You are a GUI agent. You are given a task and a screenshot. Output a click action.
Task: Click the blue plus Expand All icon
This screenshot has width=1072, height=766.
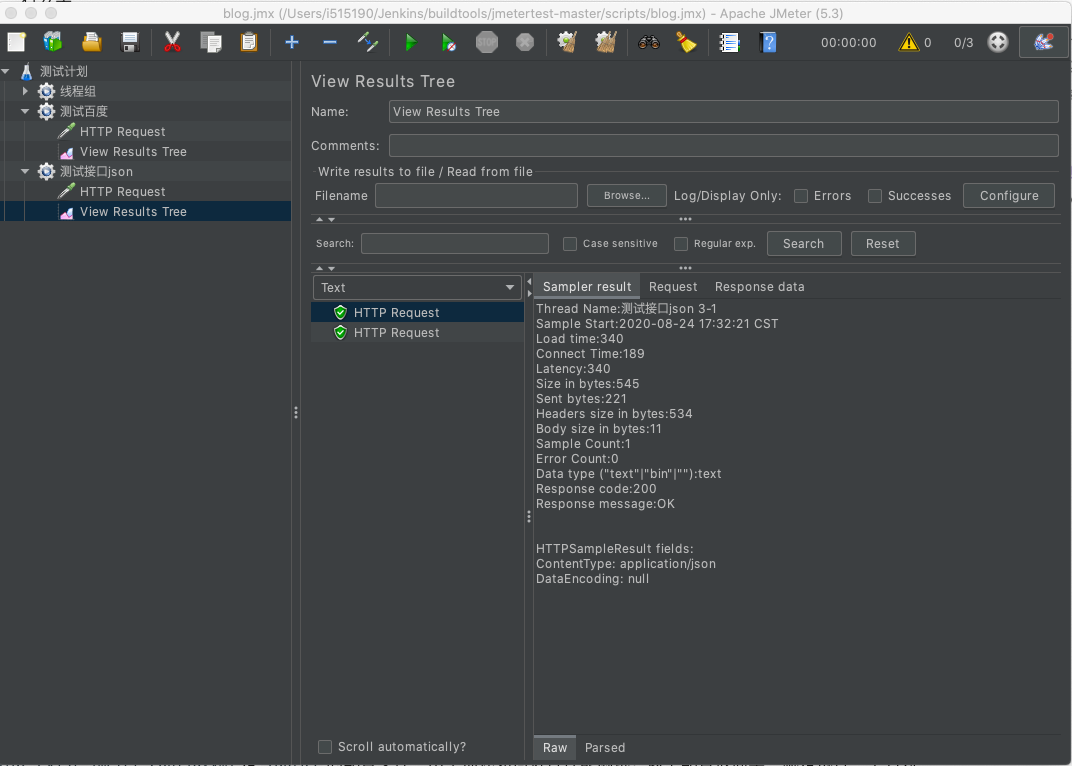(292, 42)
